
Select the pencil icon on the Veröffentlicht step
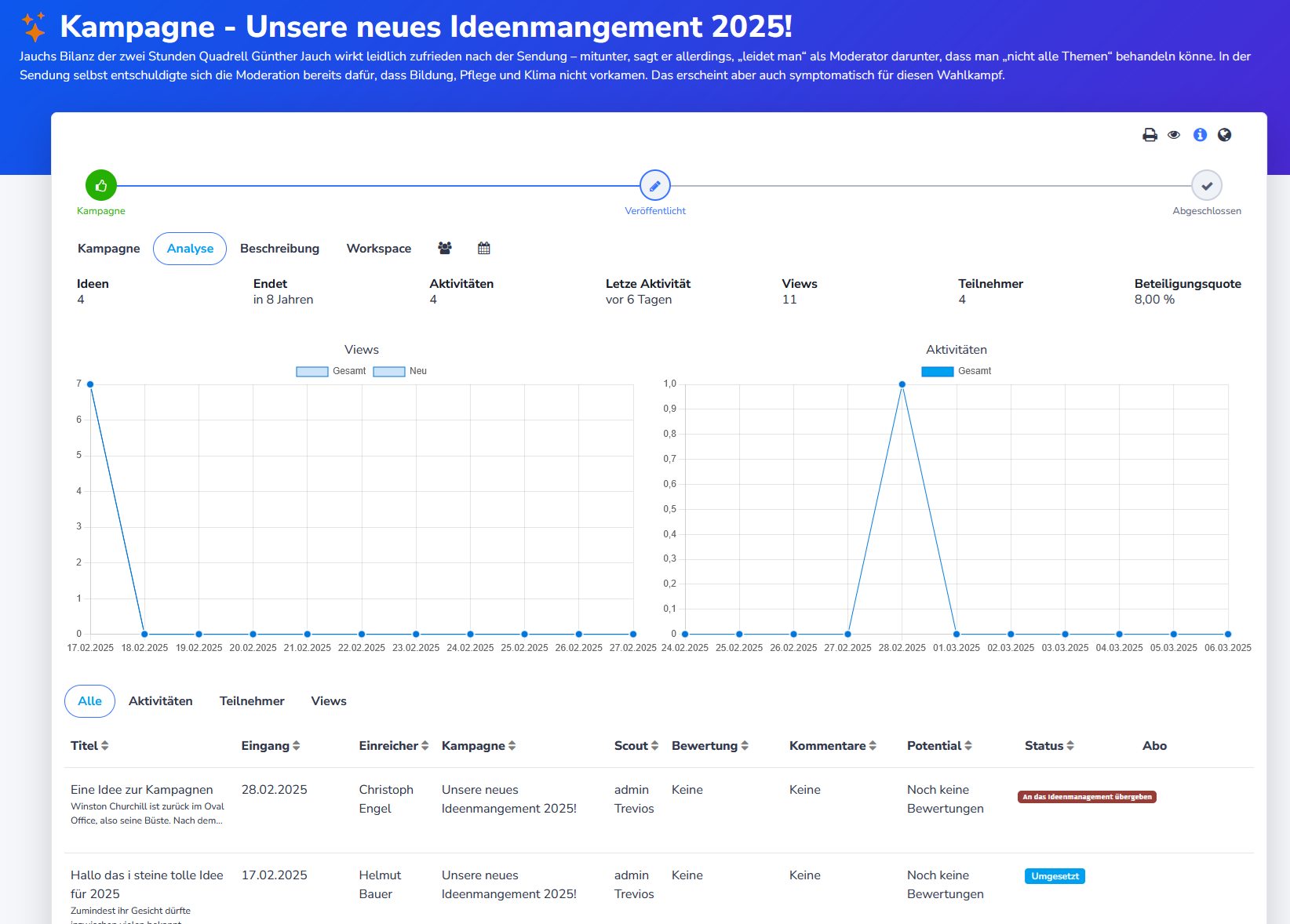pos(655,185)
